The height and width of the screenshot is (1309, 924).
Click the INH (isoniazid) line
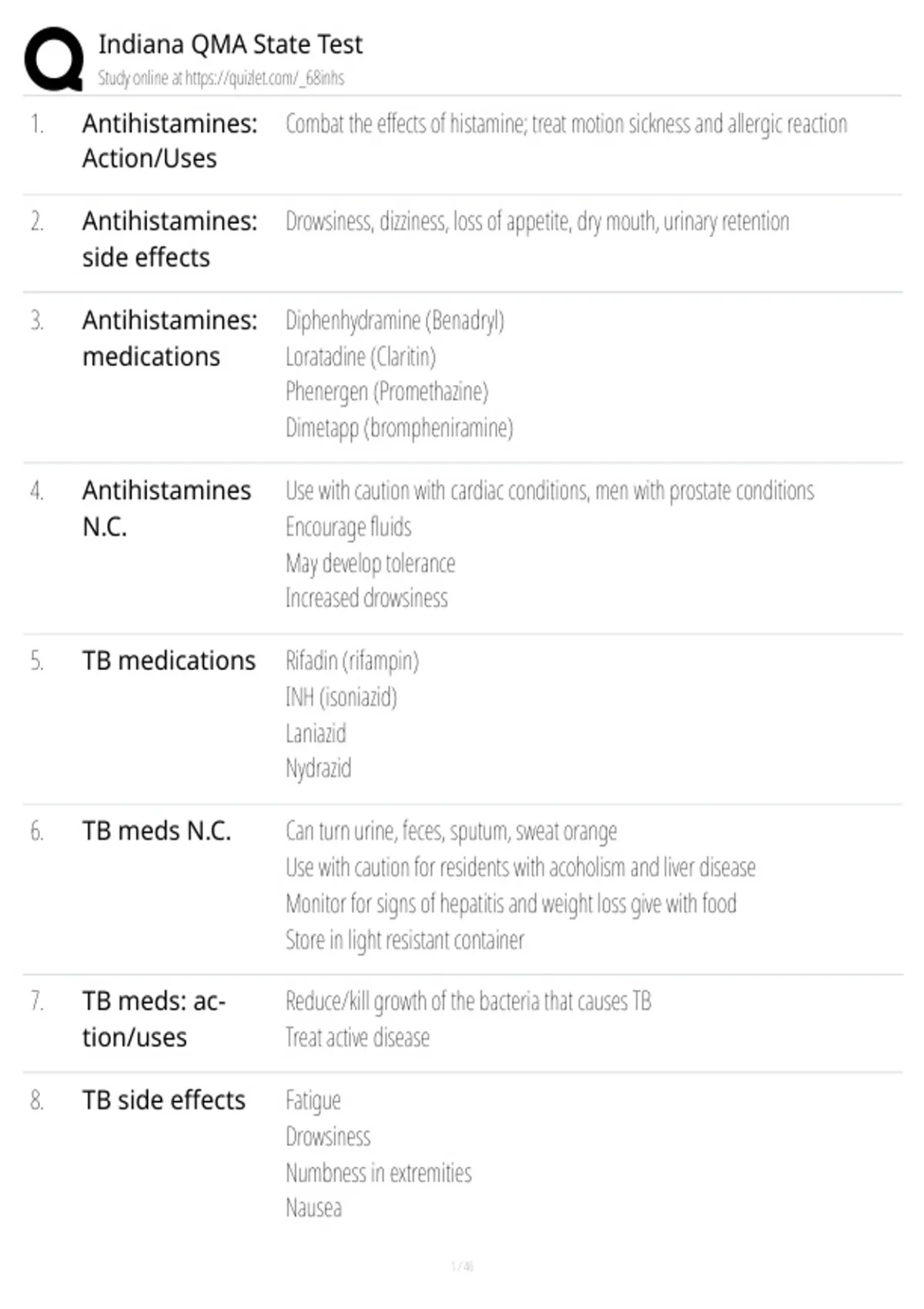(x=341, y=697)
